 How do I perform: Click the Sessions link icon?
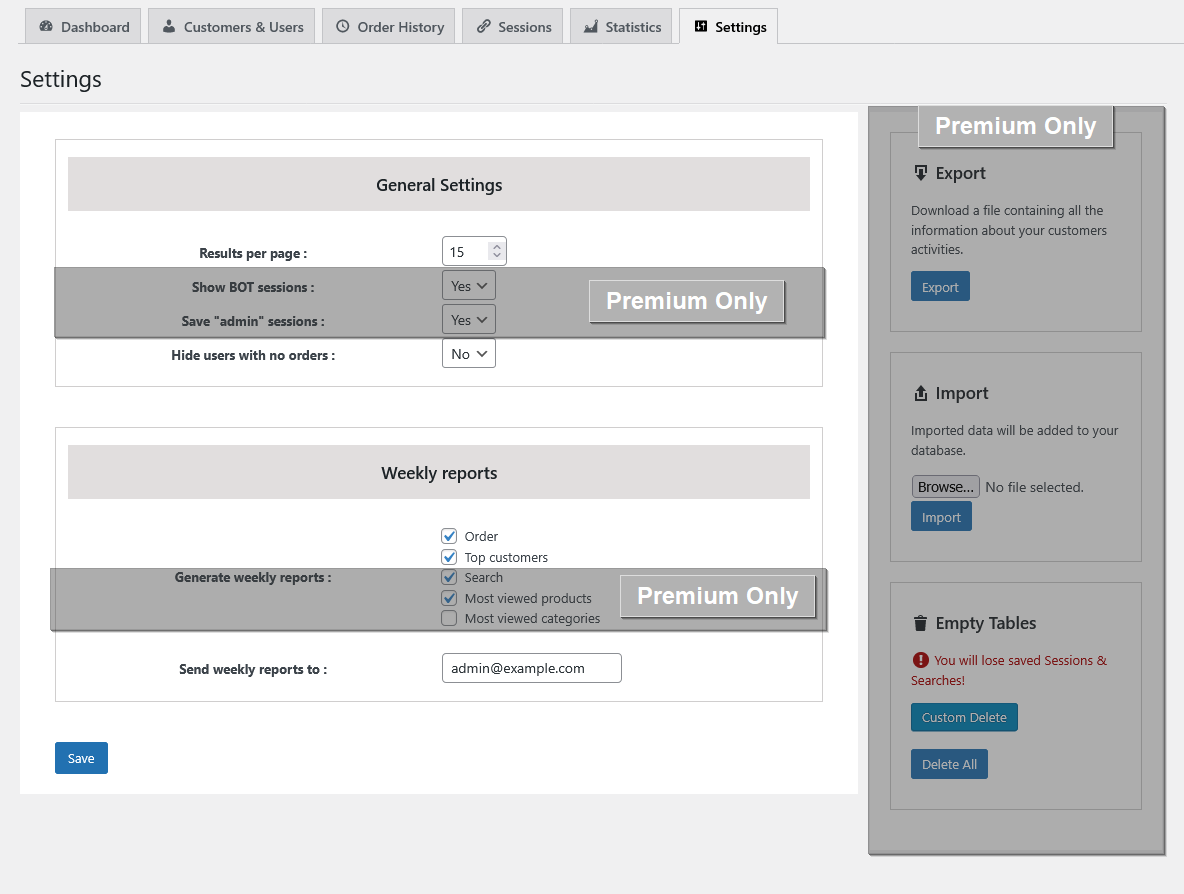coord(483,27)
